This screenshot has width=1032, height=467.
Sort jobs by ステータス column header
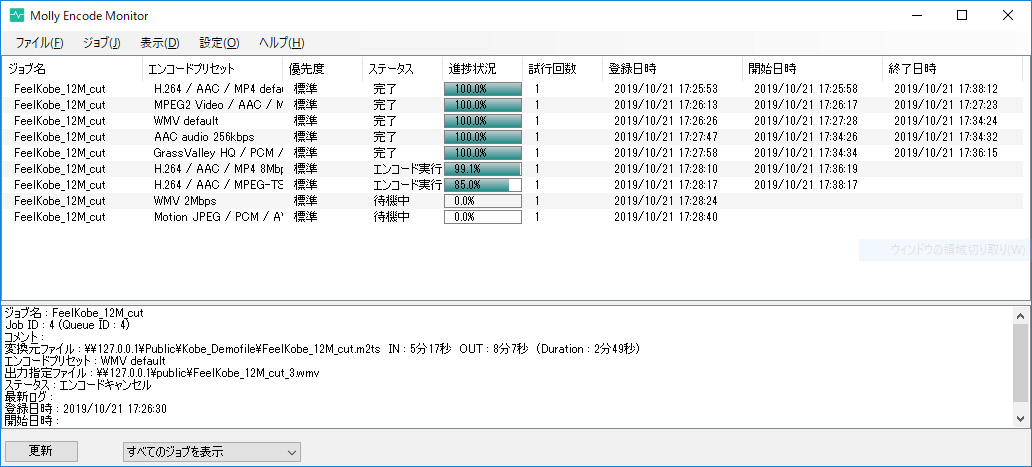(391, 69)
